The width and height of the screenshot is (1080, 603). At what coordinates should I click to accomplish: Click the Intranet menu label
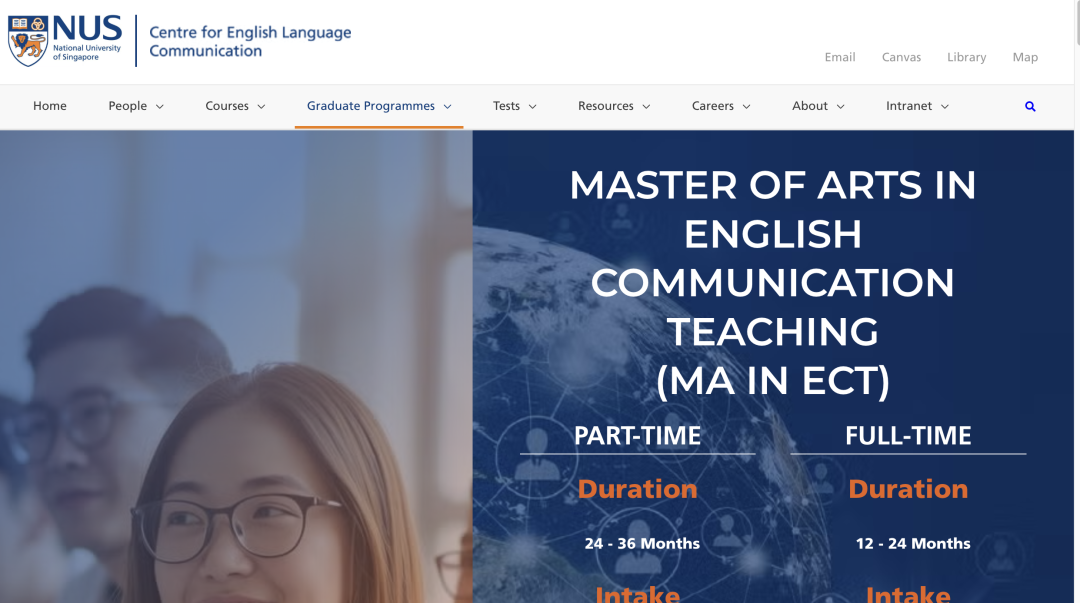(908, 106)
